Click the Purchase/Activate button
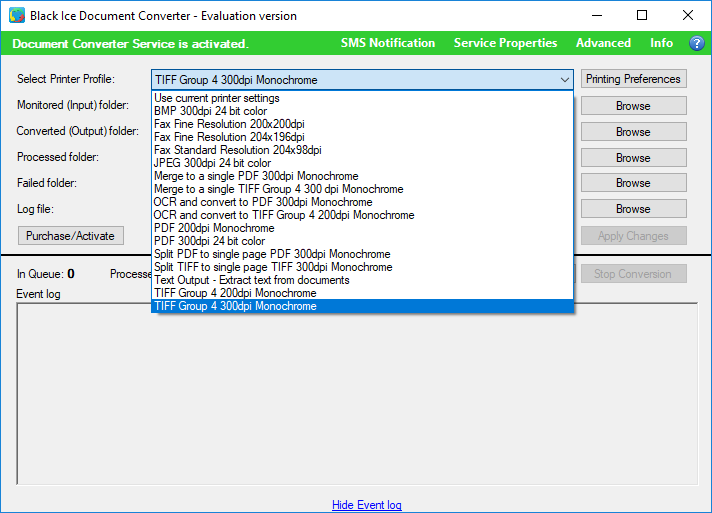712x513 pixels. point(70,236)
